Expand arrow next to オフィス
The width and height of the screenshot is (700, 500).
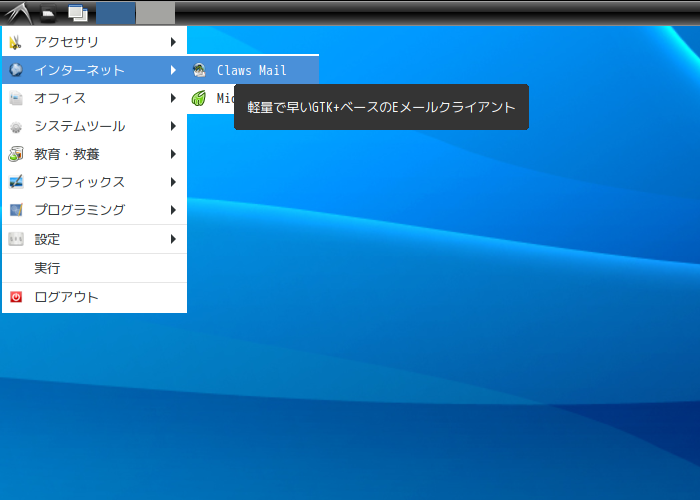point(173,98)
